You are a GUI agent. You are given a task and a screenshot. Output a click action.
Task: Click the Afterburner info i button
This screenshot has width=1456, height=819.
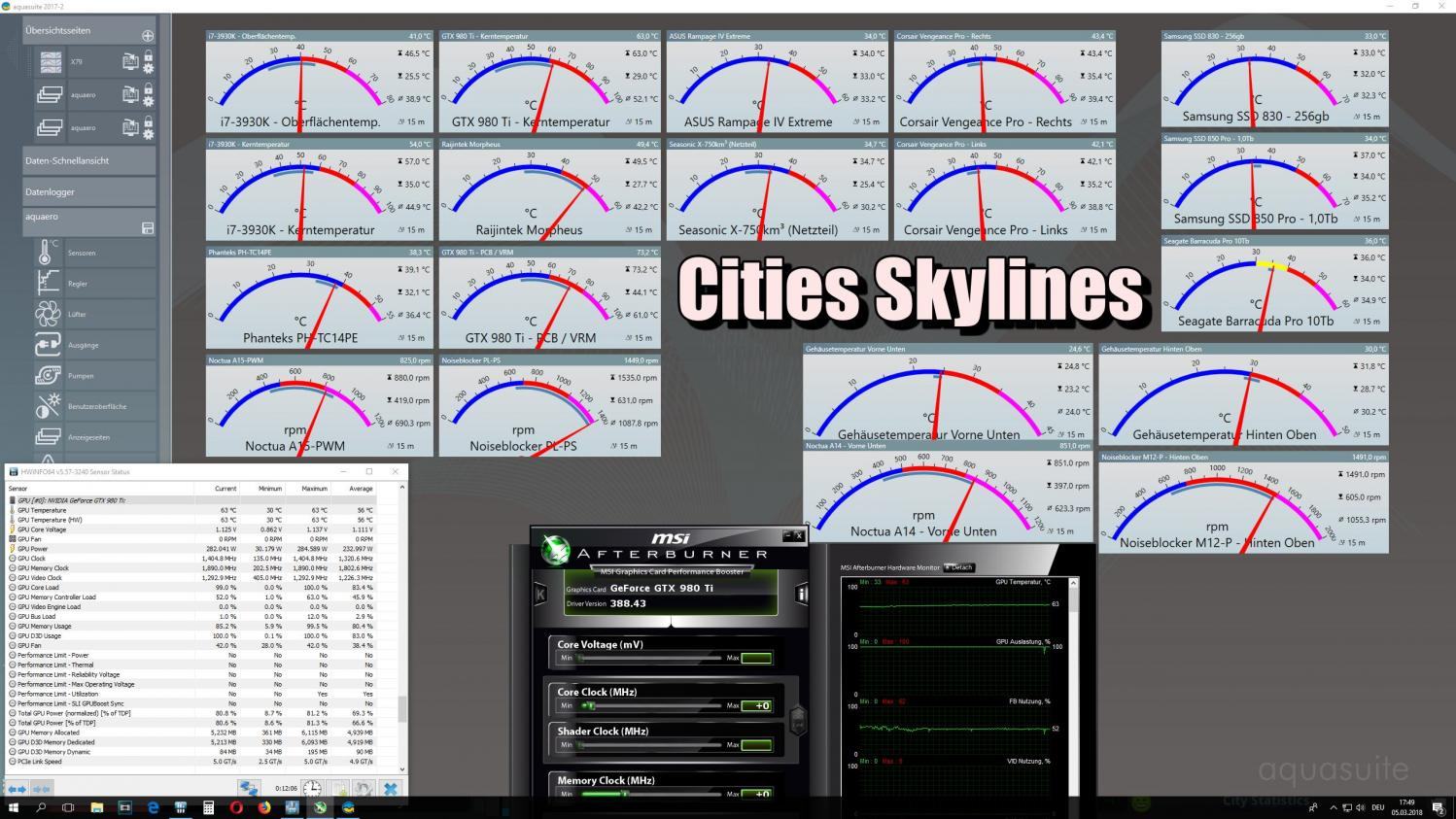(802, 594)
